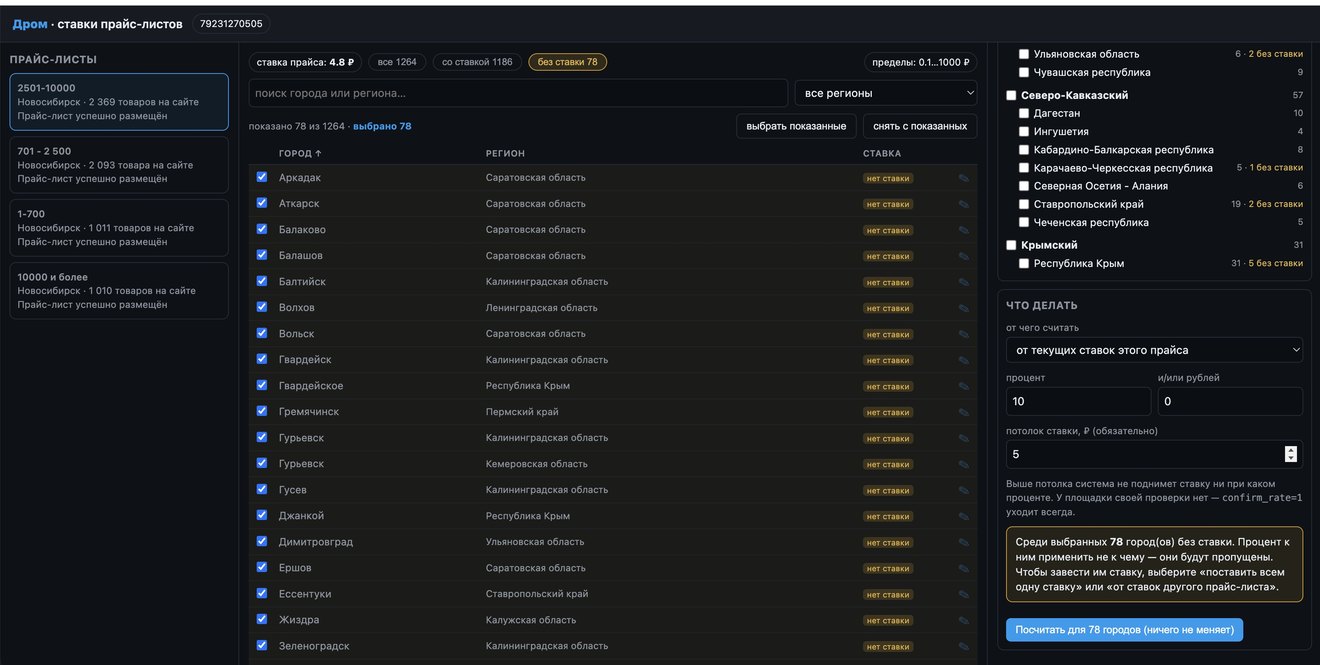The width and height of the screenshot is (1320, 665).
Task: Click the Дром logo link in the header
Action: coord(30,24)
